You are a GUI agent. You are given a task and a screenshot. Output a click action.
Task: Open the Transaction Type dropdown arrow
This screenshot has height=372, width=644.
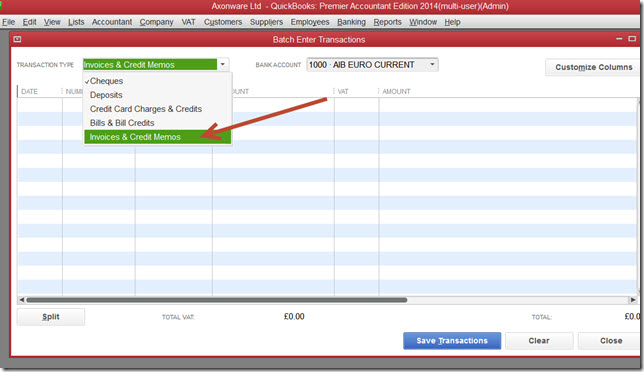(223, 64)
